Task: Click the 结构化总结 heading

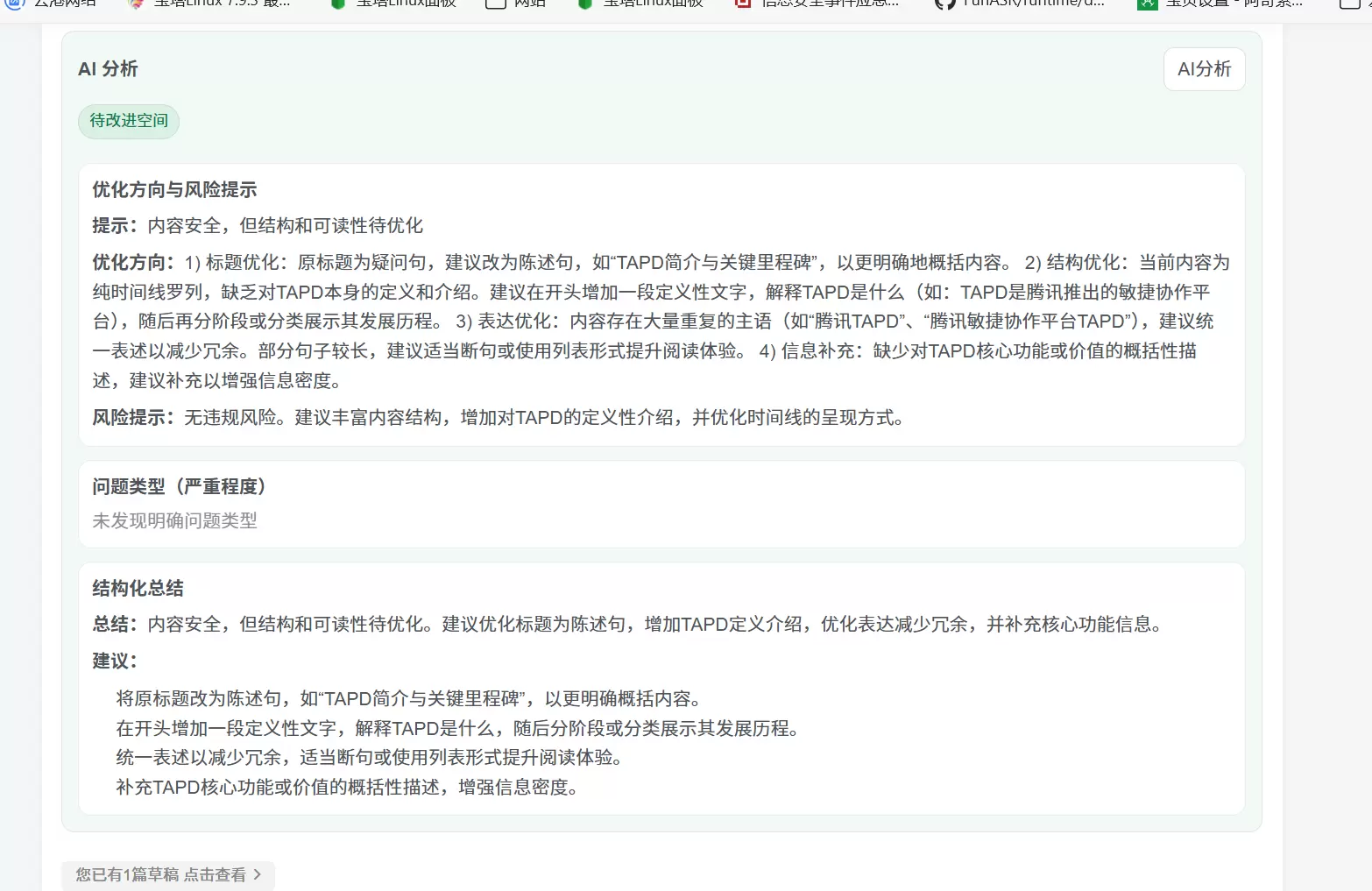Action: click(x=138, y=588)
